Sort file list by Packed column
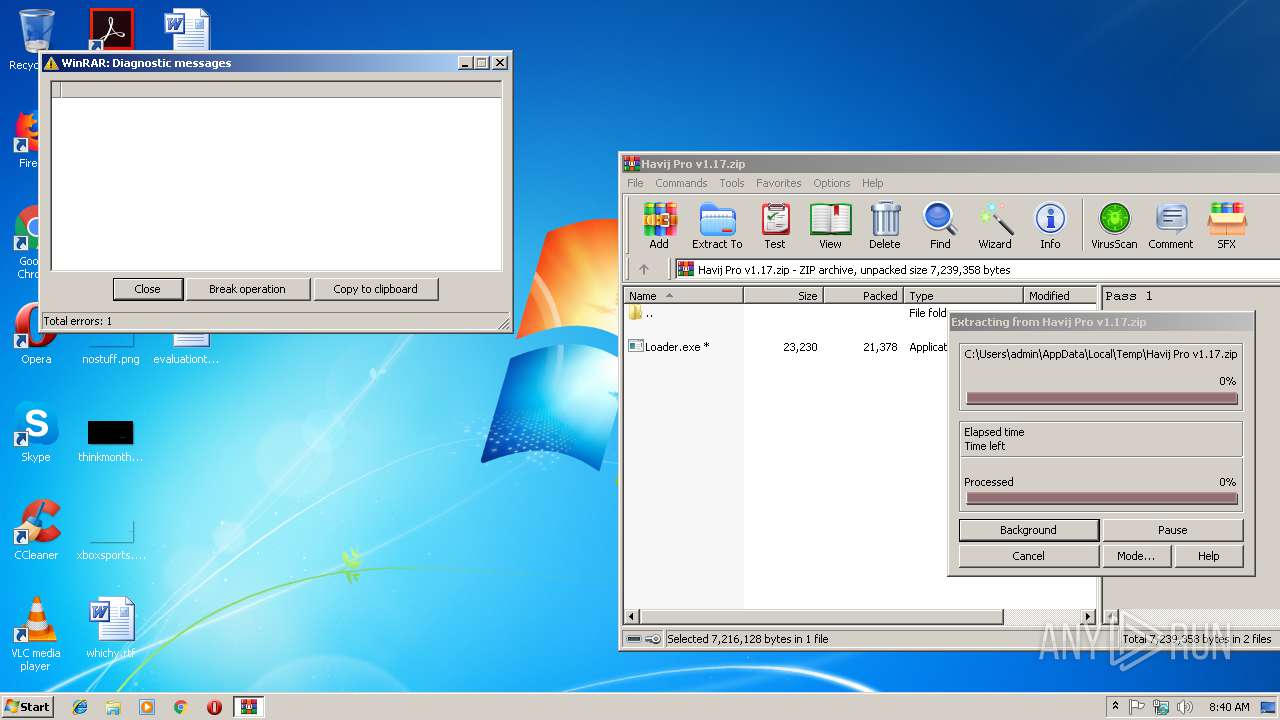This screenshot has height=720, width=1280. (x=864, y=296)
